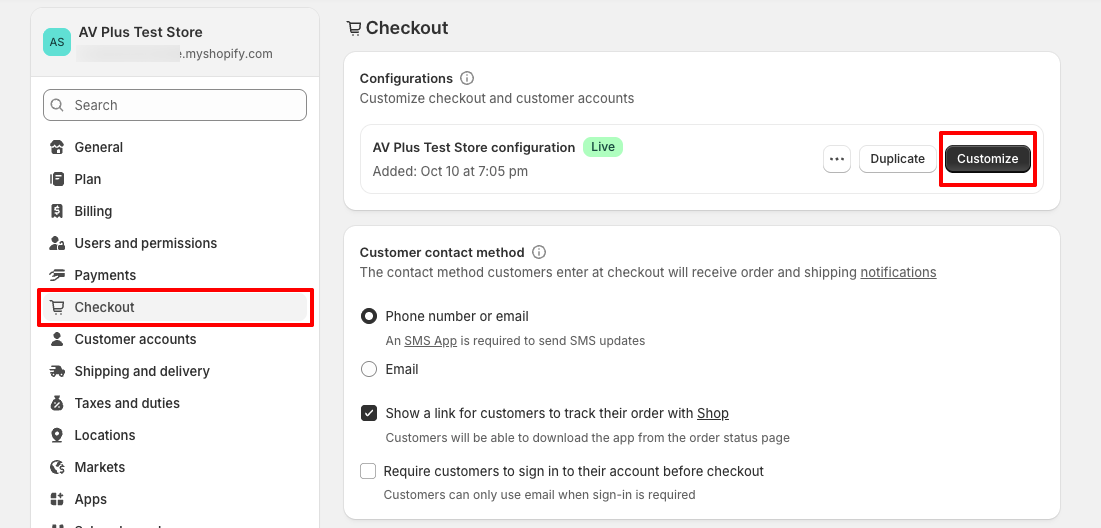The height and width of the screenshot is (528, 1101).
Task: Click the Duplicate button
Action: 897,159
